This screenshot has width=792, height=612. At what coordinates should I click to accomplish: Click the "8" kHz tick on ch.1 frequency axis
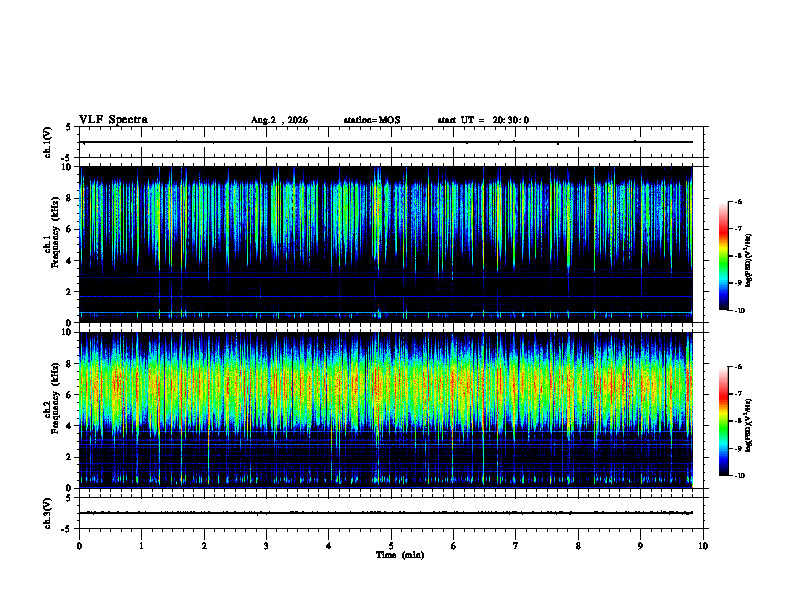point(69,198)
